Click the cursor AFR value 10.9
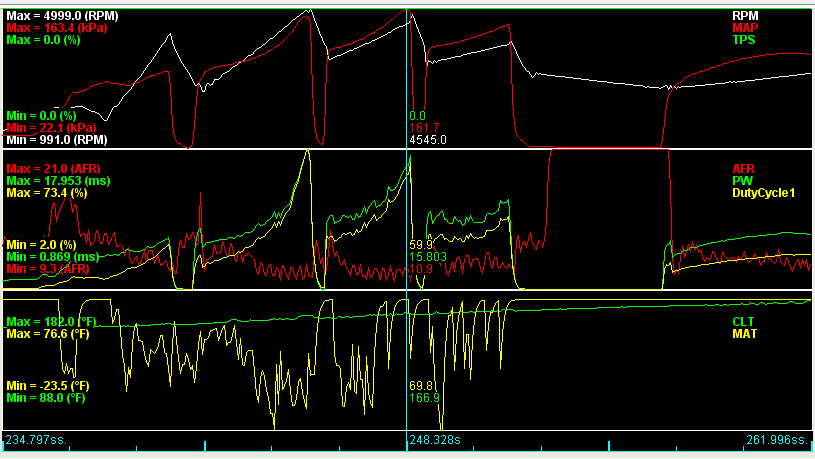Image resolution: width=815 pixels, height=459 pixels. (421, 268)
